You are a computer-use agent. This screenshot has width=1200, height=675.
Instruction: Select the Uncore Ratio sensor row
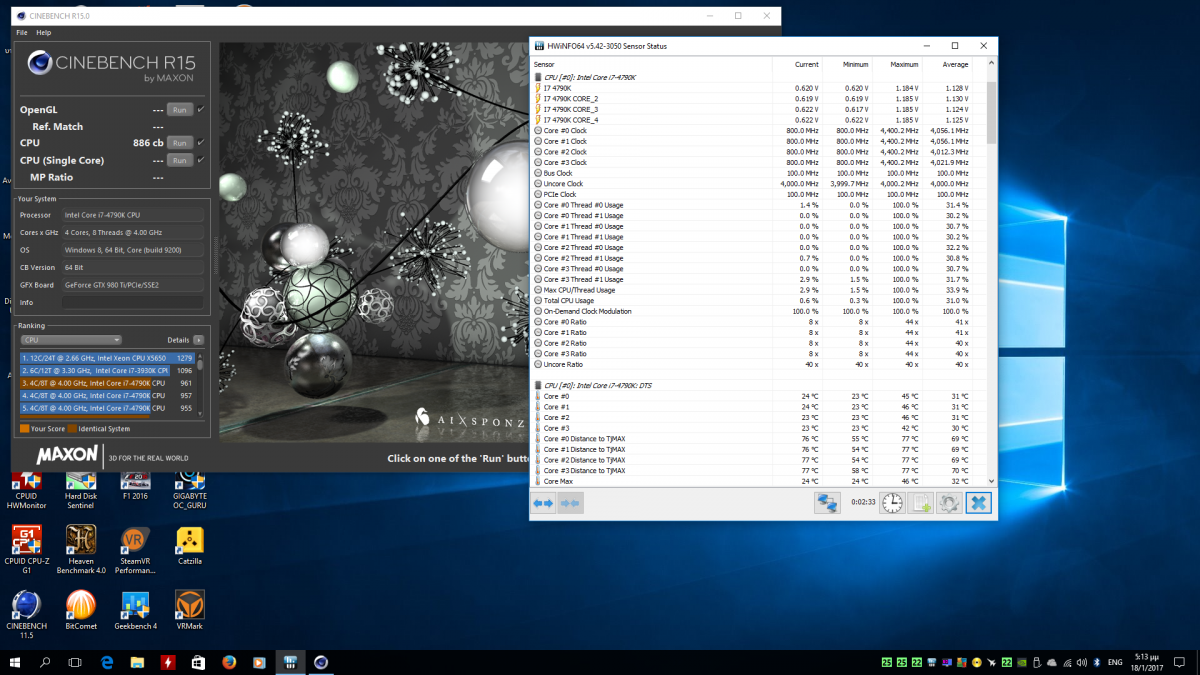point(759,364)
